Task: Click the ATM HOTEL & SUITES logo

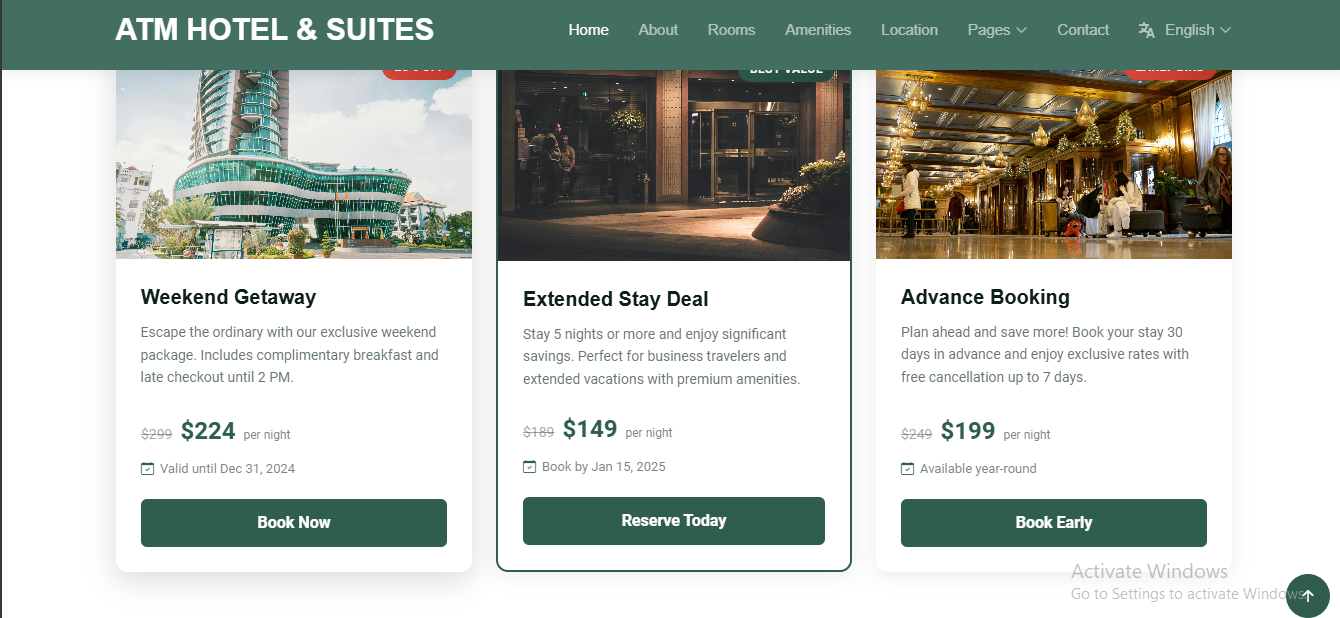Action: pos(275,30)
